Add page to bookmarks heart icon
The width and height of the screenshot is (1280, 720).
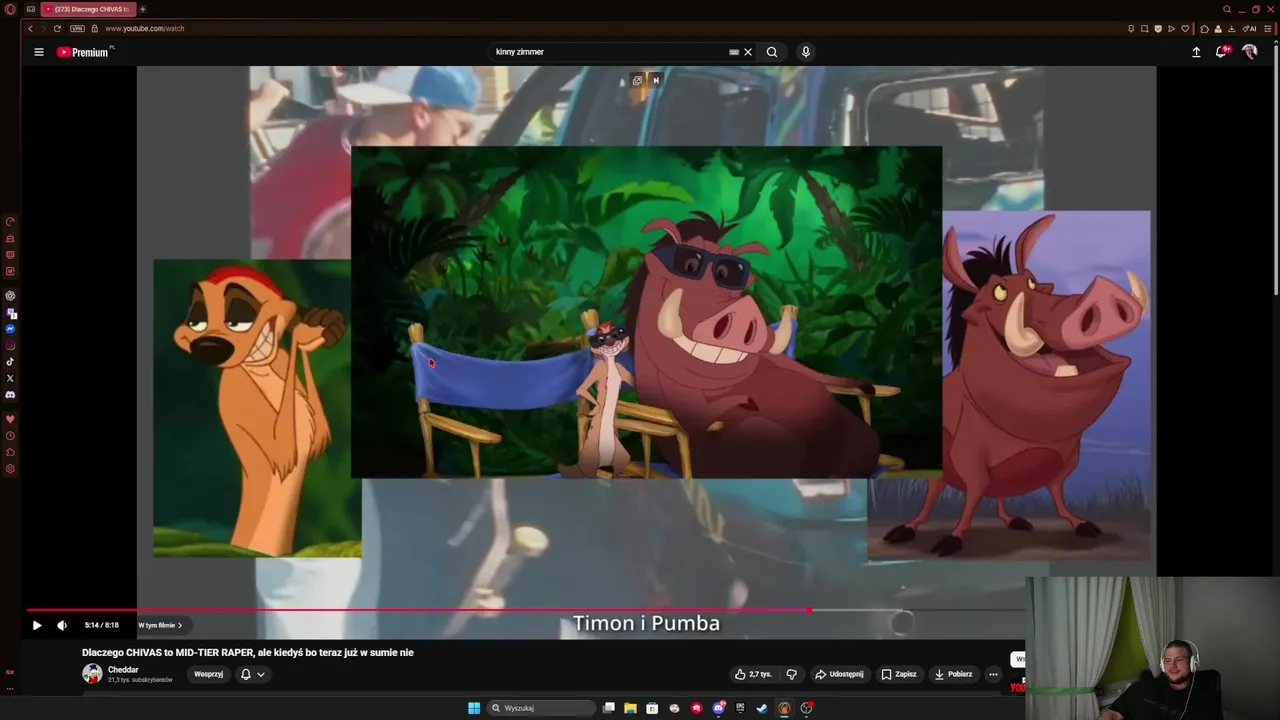[x=1185, y=28]
